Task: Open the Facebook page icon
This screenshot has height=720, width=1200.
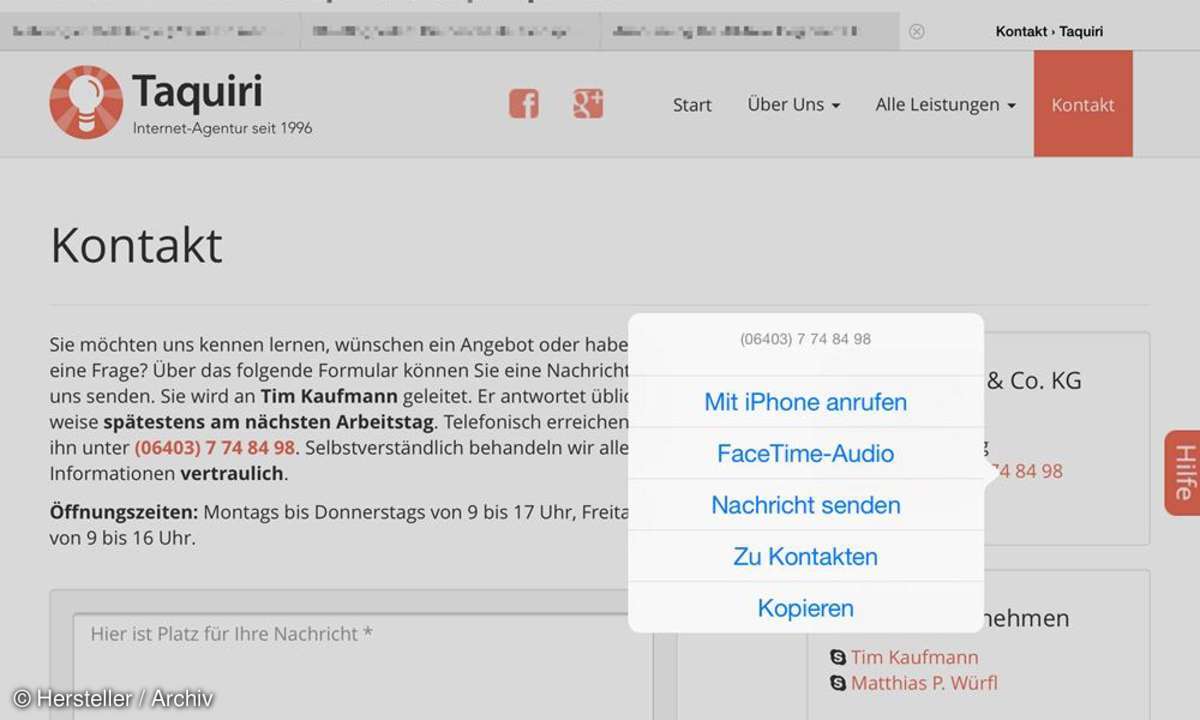Action: pos(524,103)
